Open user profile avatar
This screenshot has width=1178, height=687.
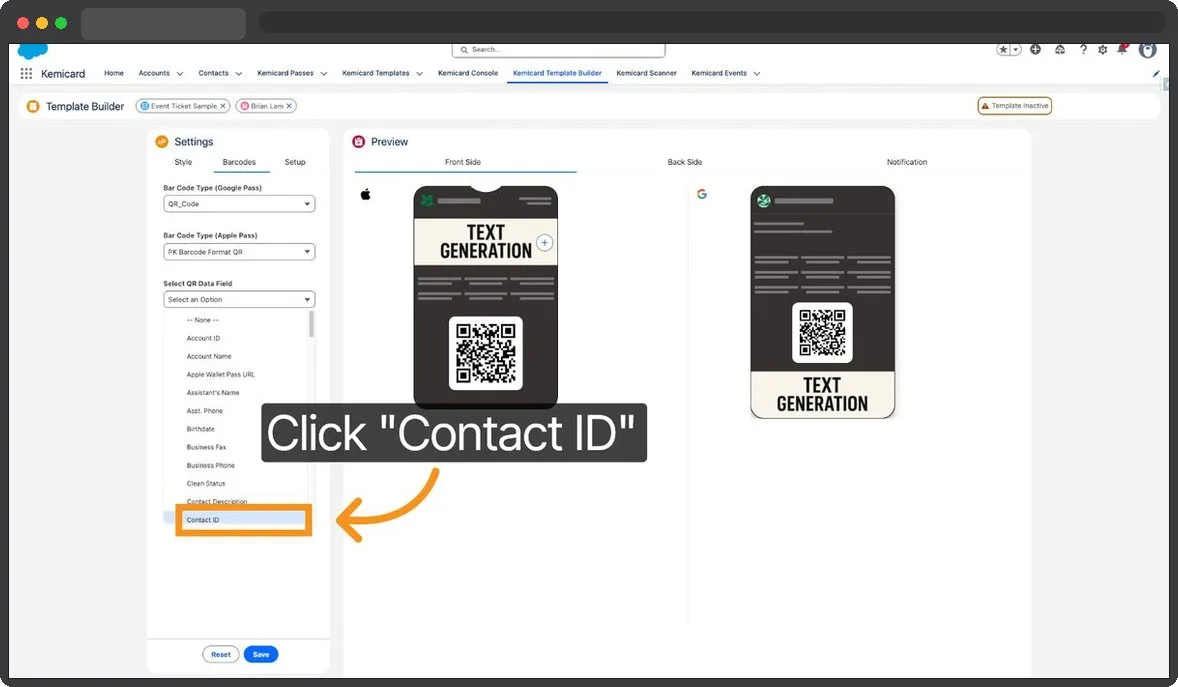coord(1147,50)
